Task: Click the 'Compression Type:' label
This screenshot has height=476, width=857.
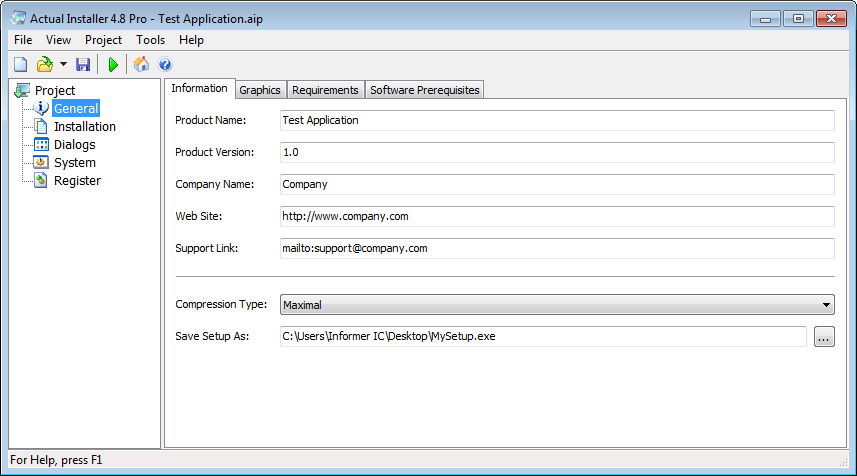Action: point(221,304)
